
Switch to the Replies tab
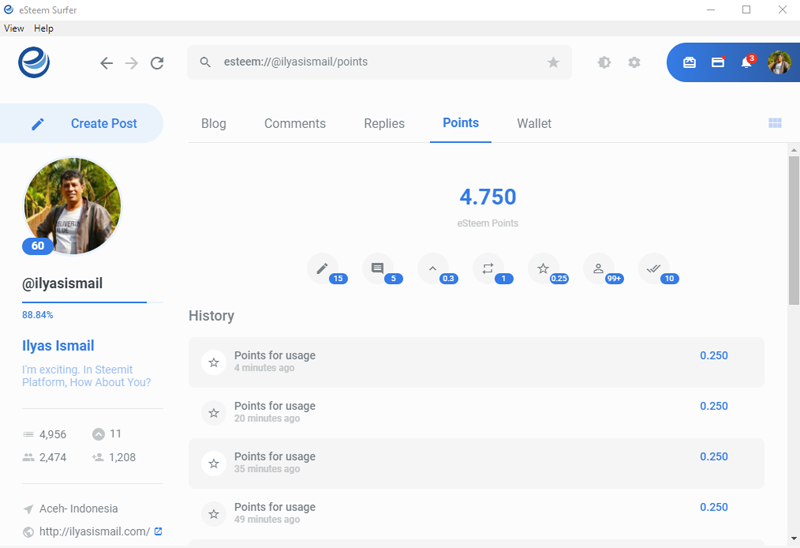384,123
